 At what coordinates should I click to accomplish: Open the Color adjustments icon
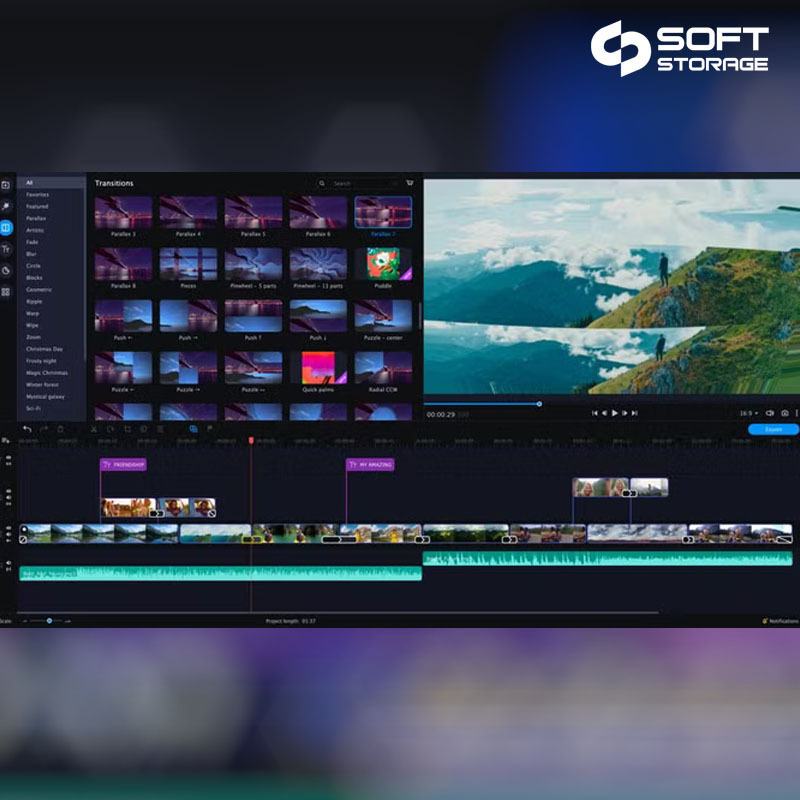click(144, 429)
